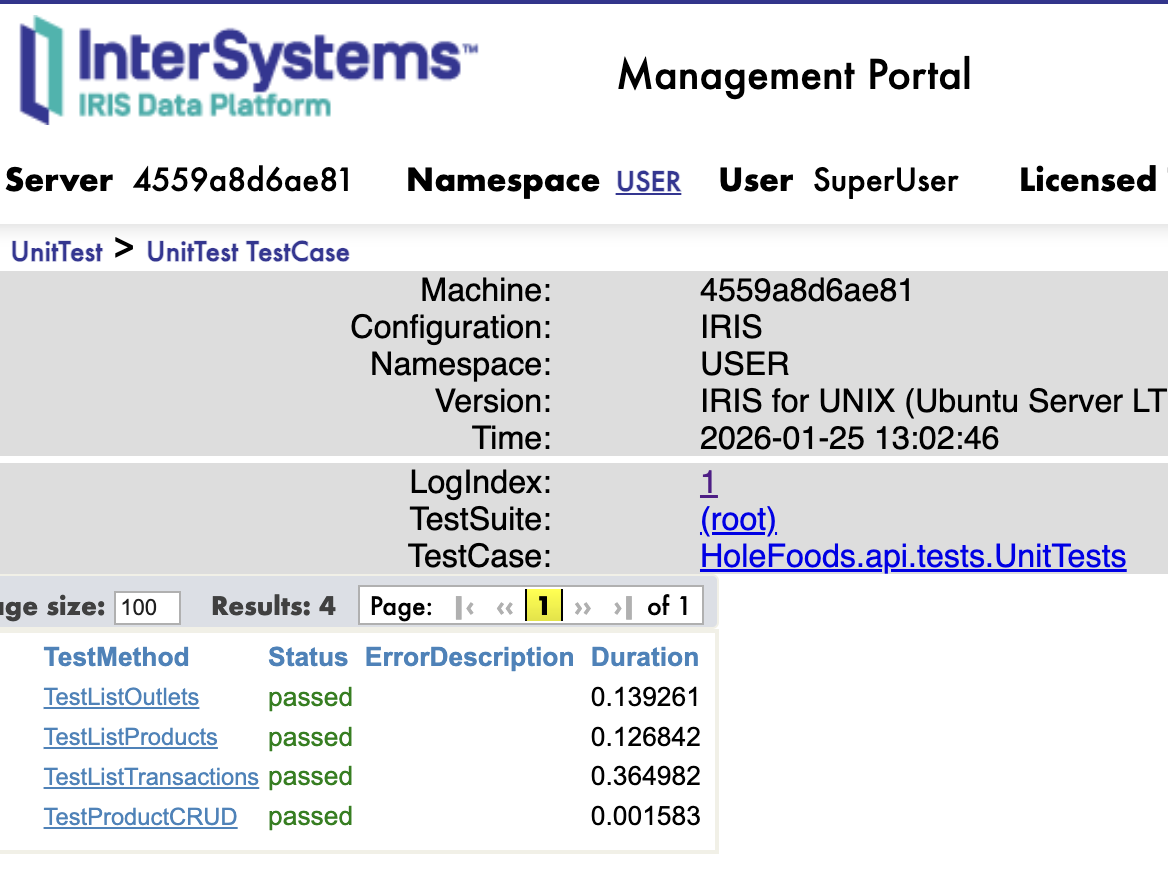Select page number 1 in pager
This screenshot has height=888, width=1168.
tap(544, 606)
